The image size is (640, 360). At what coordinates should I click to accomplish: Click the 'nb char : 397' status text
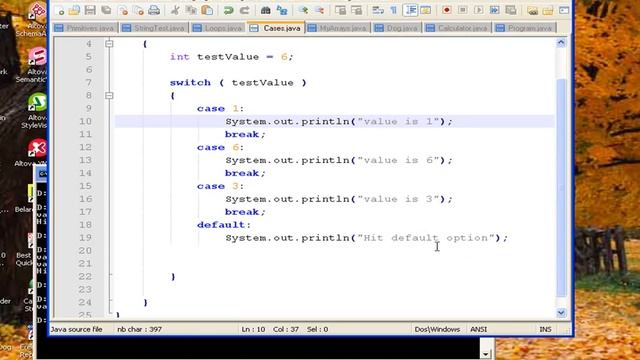tap(139, 329)
